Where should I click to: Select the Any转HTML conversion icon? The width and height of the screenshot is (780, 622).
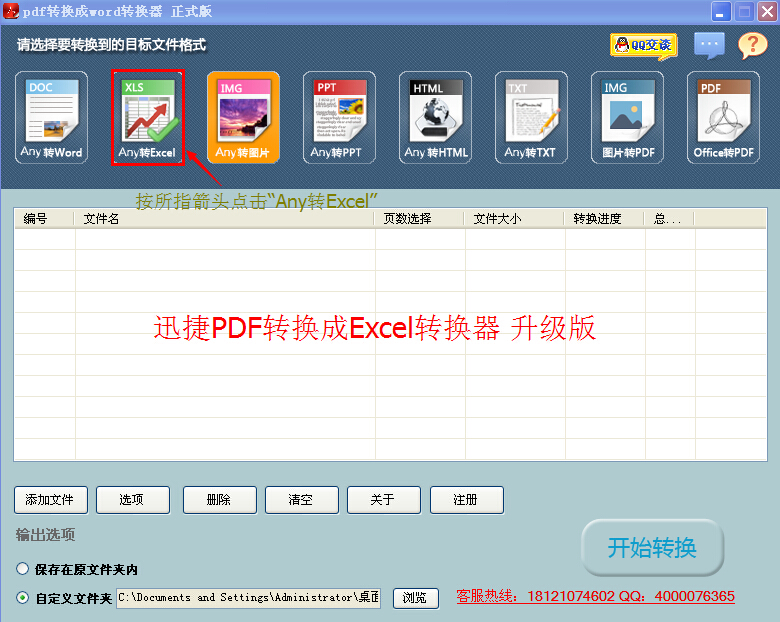(x=435, y=117)
